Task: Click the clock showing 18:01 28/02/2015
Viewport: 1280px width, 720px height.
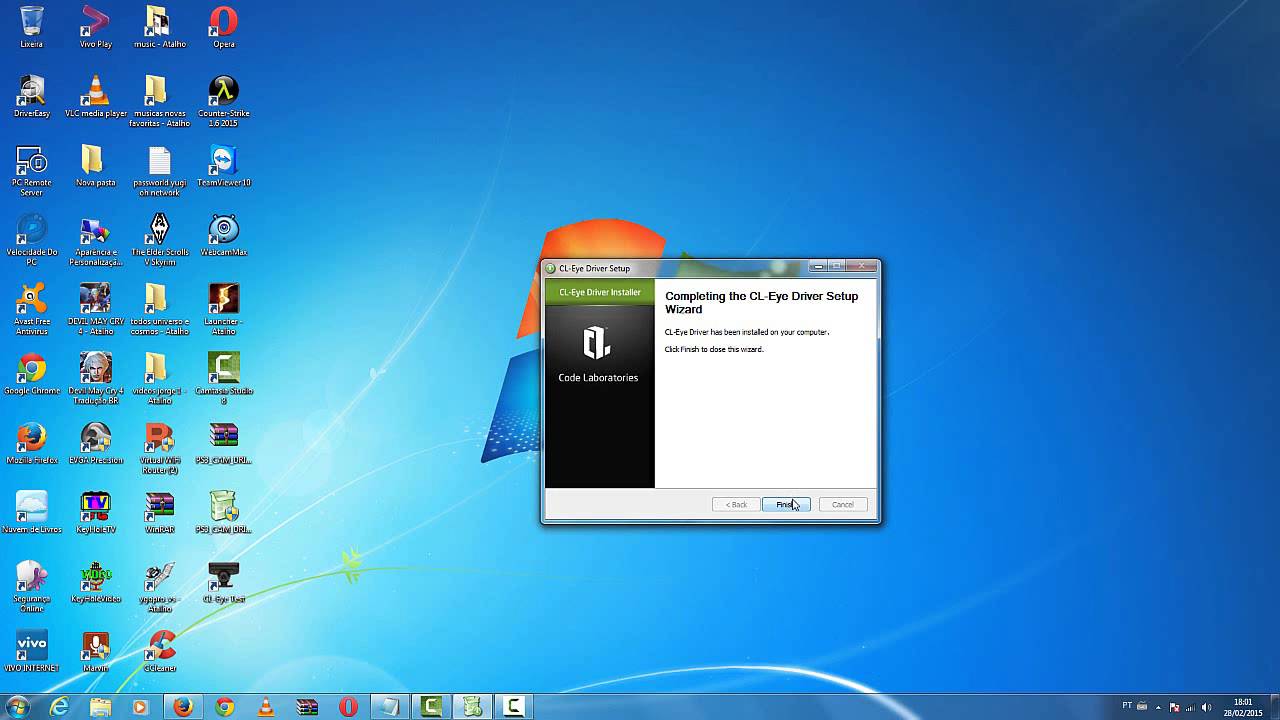Action: (x=1242, y=707)
